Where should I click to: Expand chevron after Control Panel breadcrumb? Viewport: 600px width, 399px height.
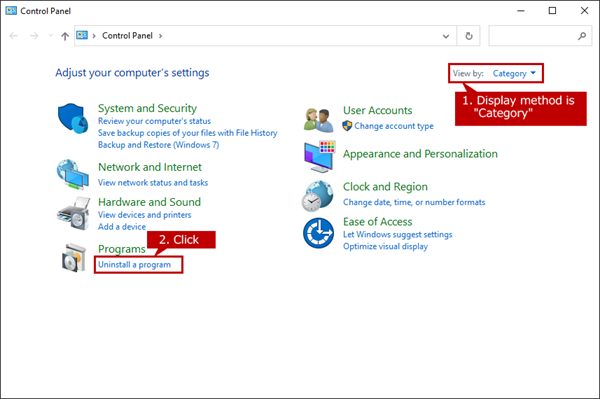[160, 36]
